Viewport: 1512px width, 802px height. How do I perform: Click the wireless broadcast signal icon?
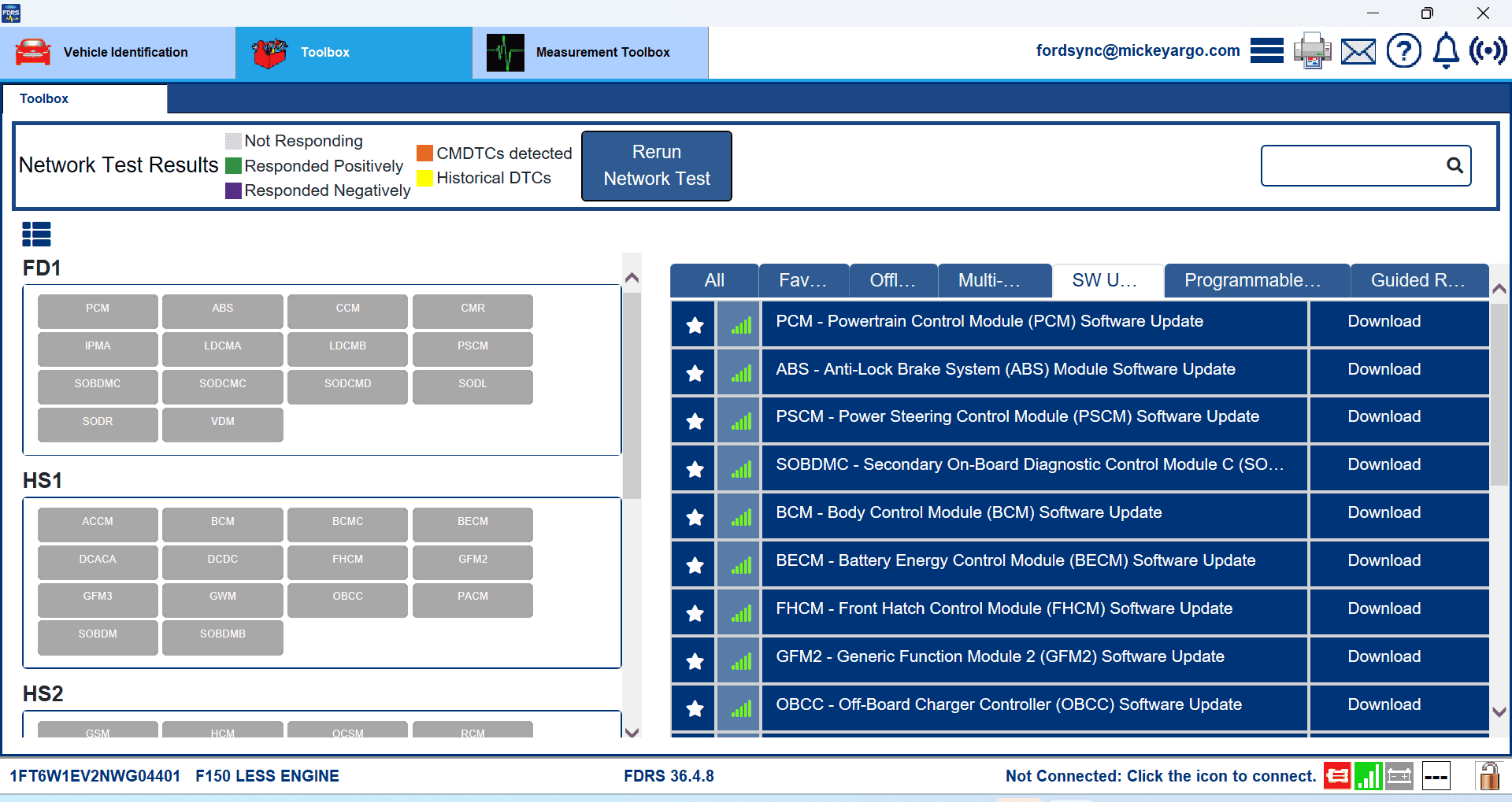(x=1488, y=51)
